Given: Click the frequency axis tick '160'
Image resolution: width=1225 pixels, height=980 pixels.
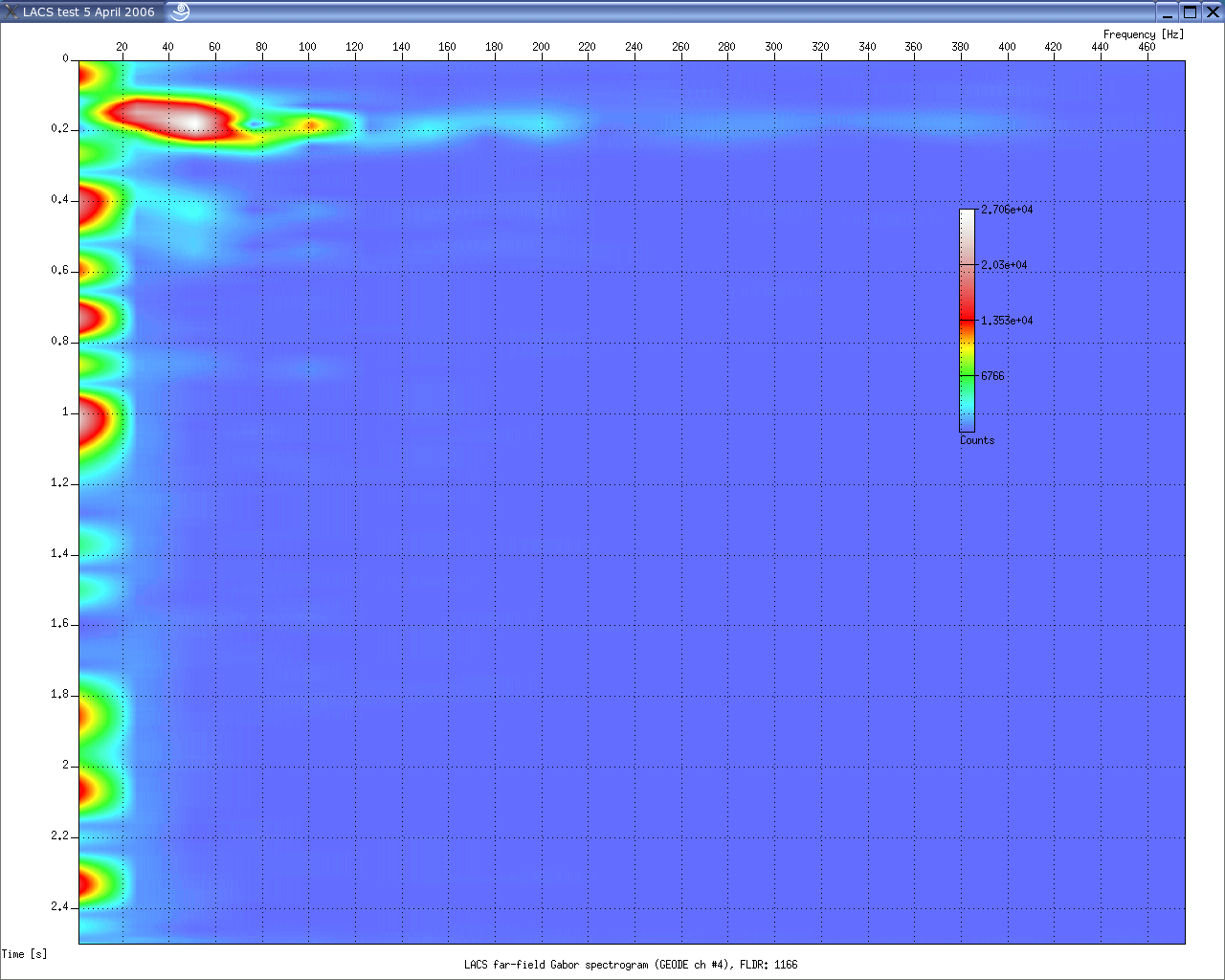Looking at the screenshot, I should pyautogui.click(x=447, y=47).
